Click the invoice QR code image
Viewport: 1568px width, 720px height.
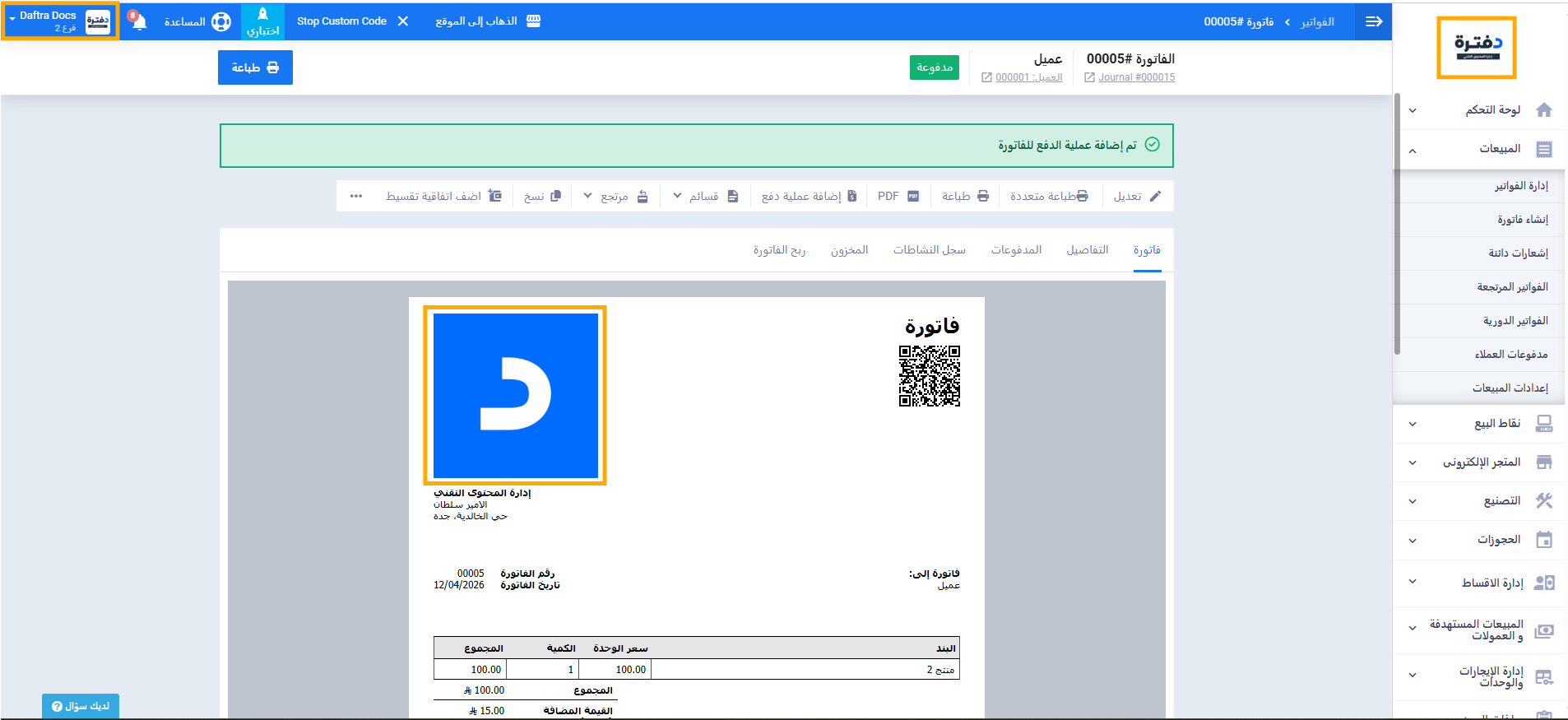point(929,376)
